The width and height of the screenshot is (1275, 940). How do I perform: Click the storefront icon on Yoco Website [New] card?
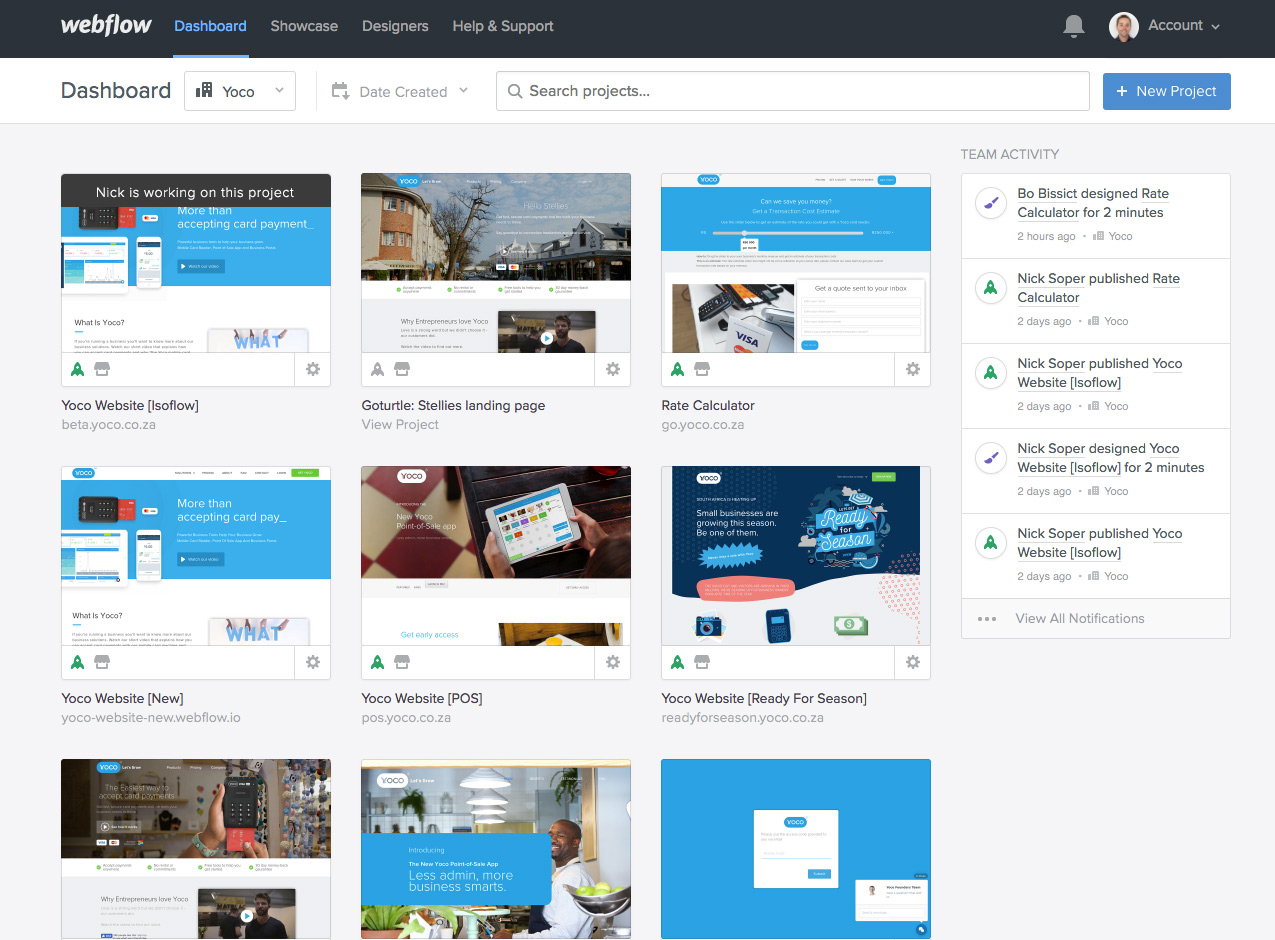tap(102, 662)
